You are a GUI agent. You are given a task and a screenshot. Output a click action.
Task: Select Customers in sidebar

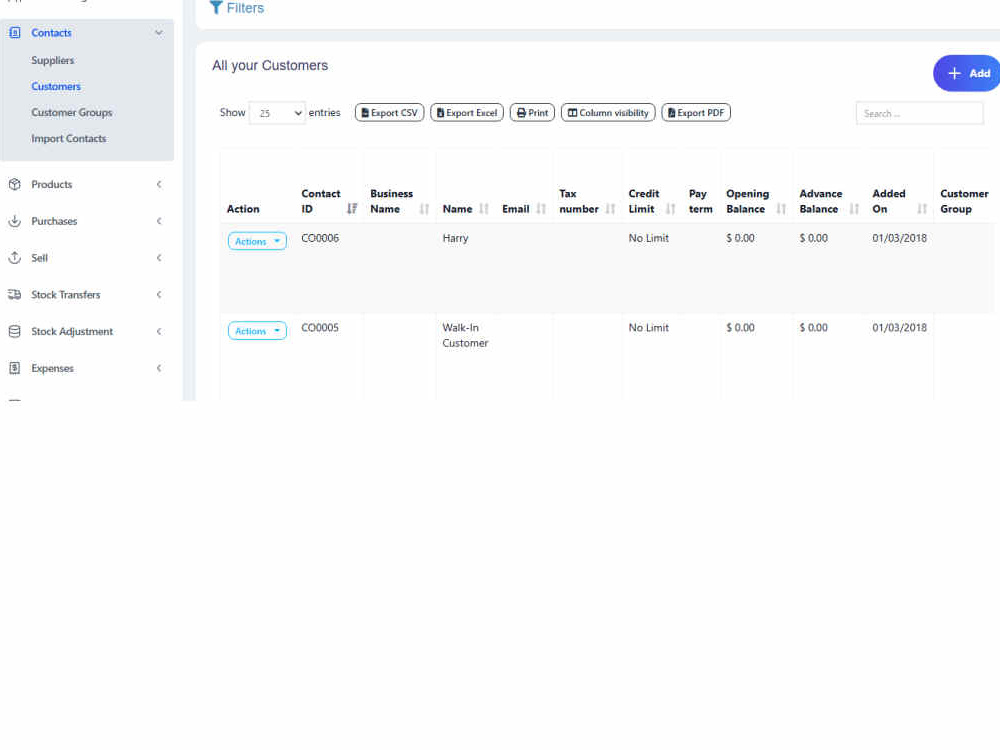(x=56, y=86)
